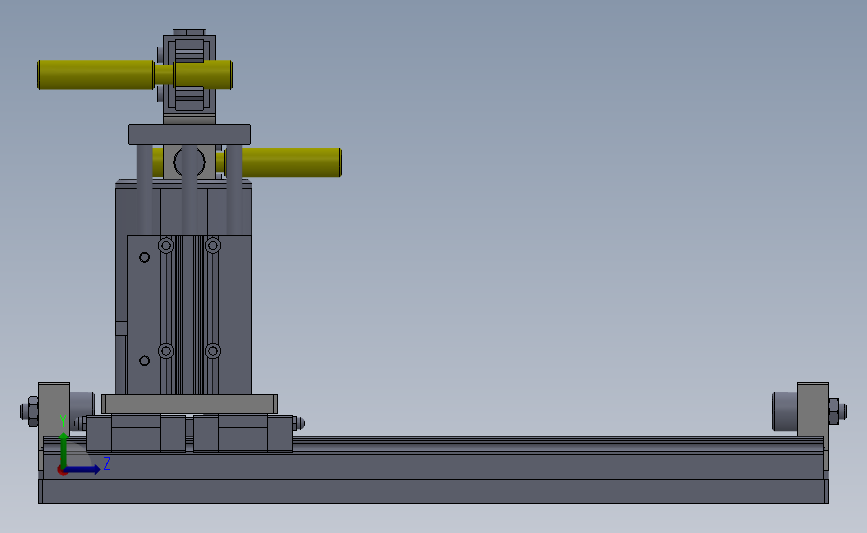Image resolution: width=867 pixels, height=533 pixels.
Task: Click the green Y axis arrow of the triad
Action: click(64, 450)
